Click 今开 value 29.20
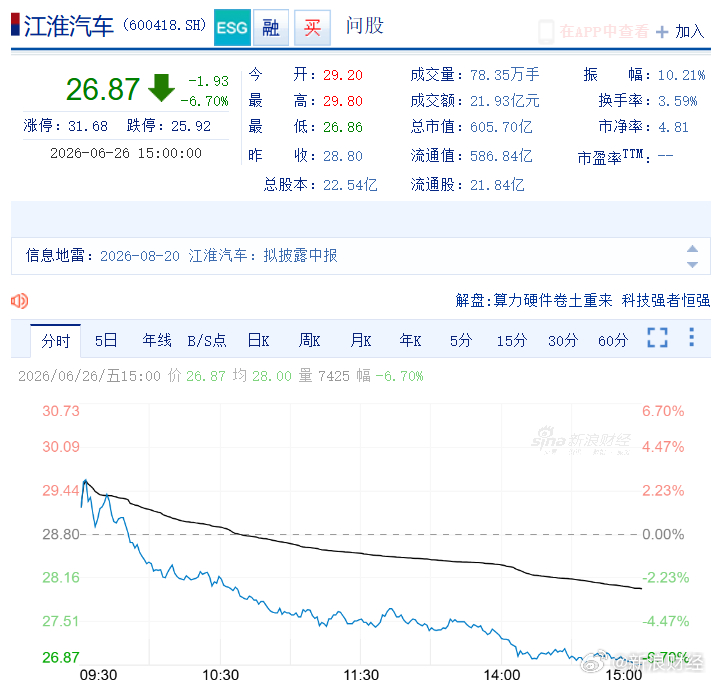 point(343,75)
